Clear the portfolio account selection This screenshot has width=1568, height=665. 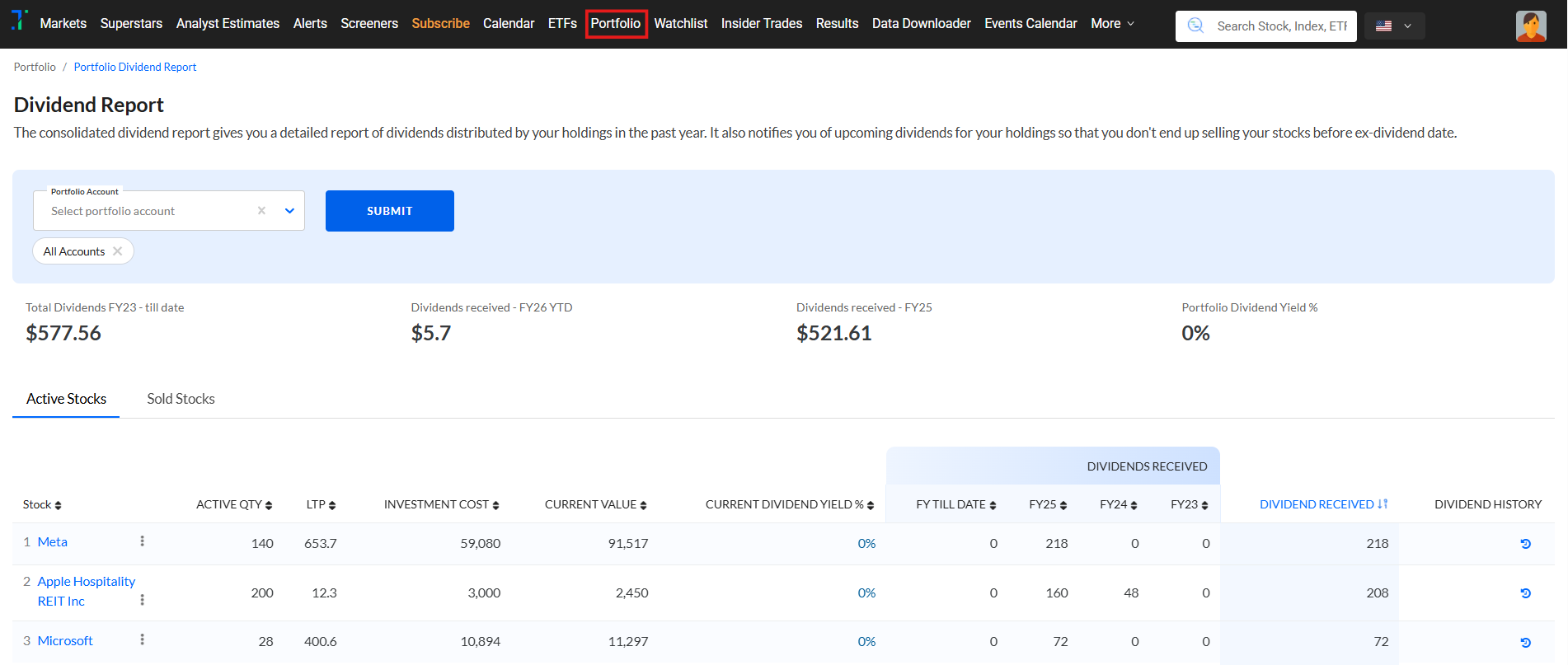point(261,210)
